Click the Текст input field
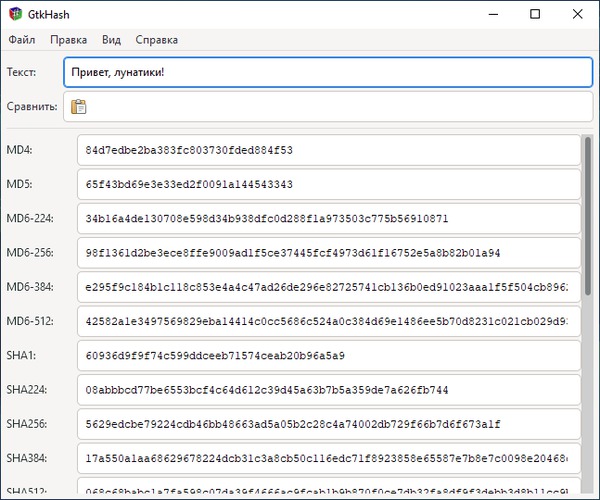This screenshot has height=500, width=600. point(328,72)
